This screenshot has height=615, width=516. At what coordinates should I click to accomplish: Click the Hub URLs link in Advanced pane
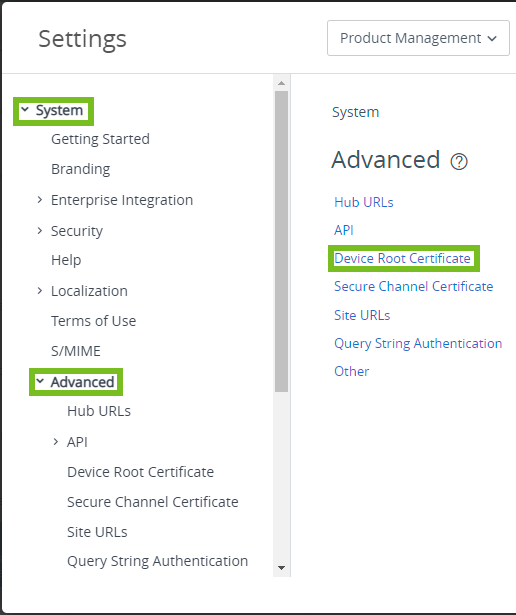click(x=363, y=202)
